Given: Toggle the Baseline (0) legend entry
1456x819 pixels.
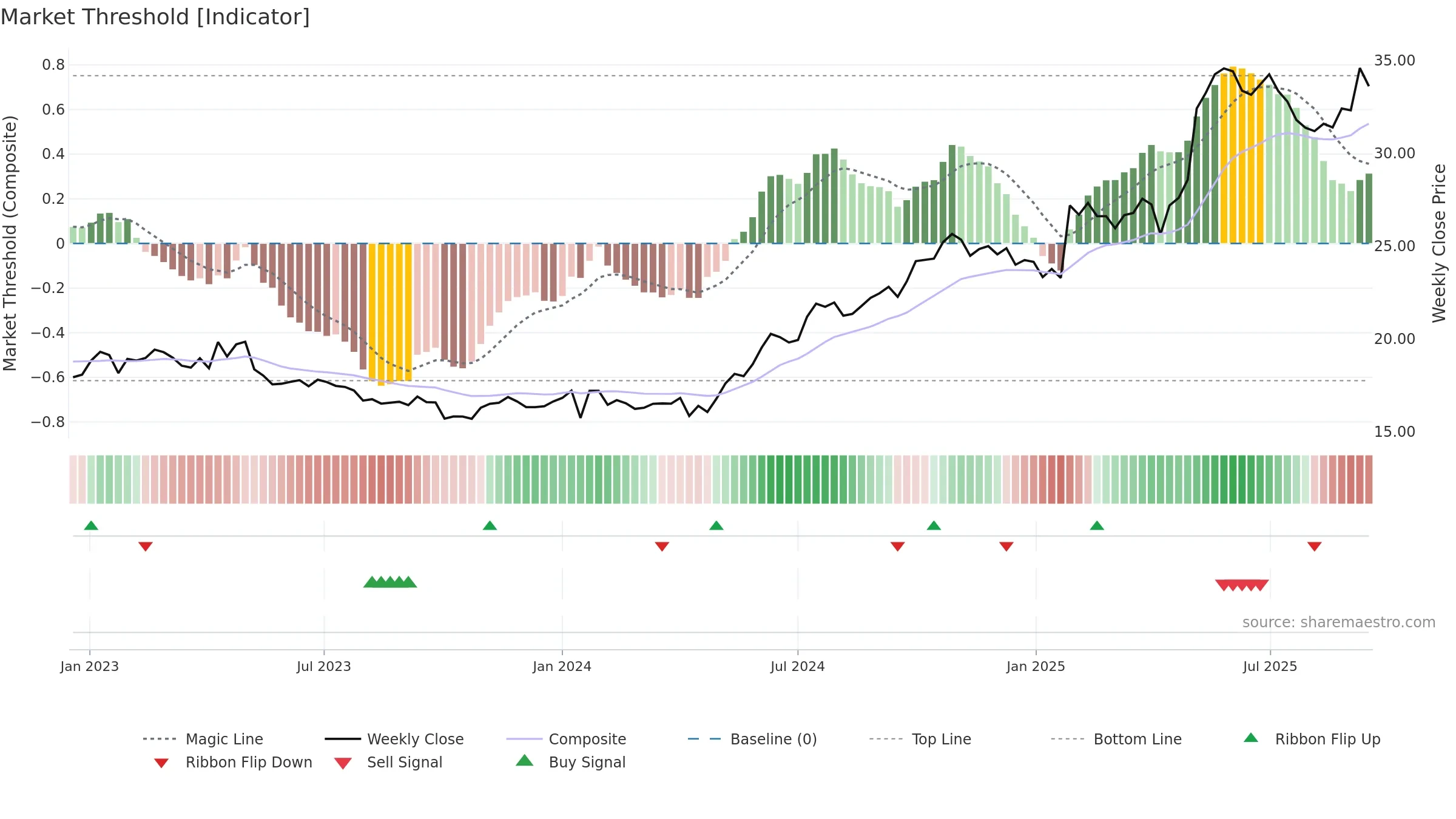Looking at the screenshot, I should pos(752,739).
